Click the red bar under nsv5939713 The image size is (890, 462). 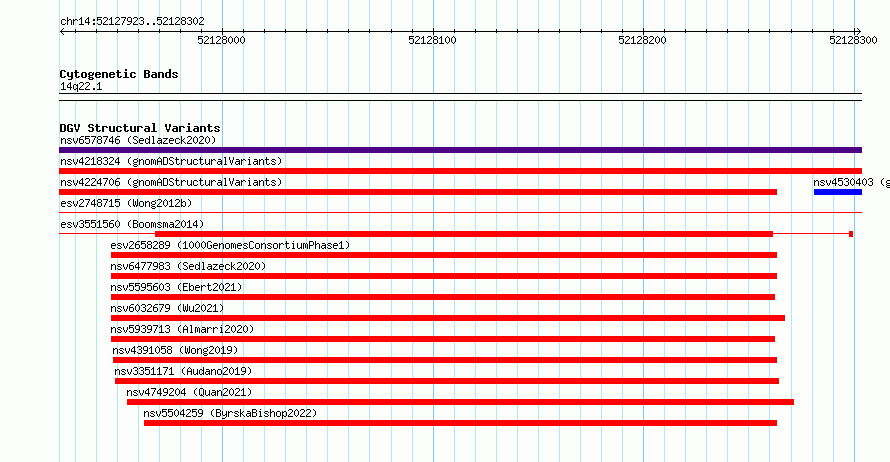[x=443, y=339]
